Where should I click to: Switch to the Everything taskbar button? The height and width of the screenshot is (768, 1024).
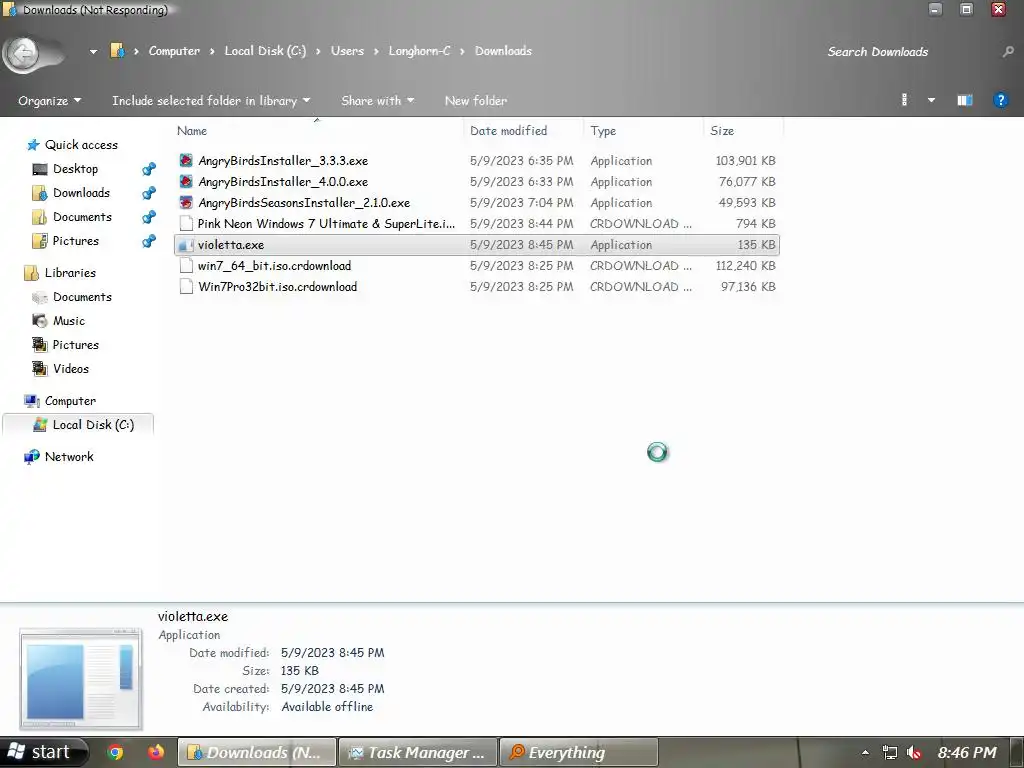tap(579, 752)
